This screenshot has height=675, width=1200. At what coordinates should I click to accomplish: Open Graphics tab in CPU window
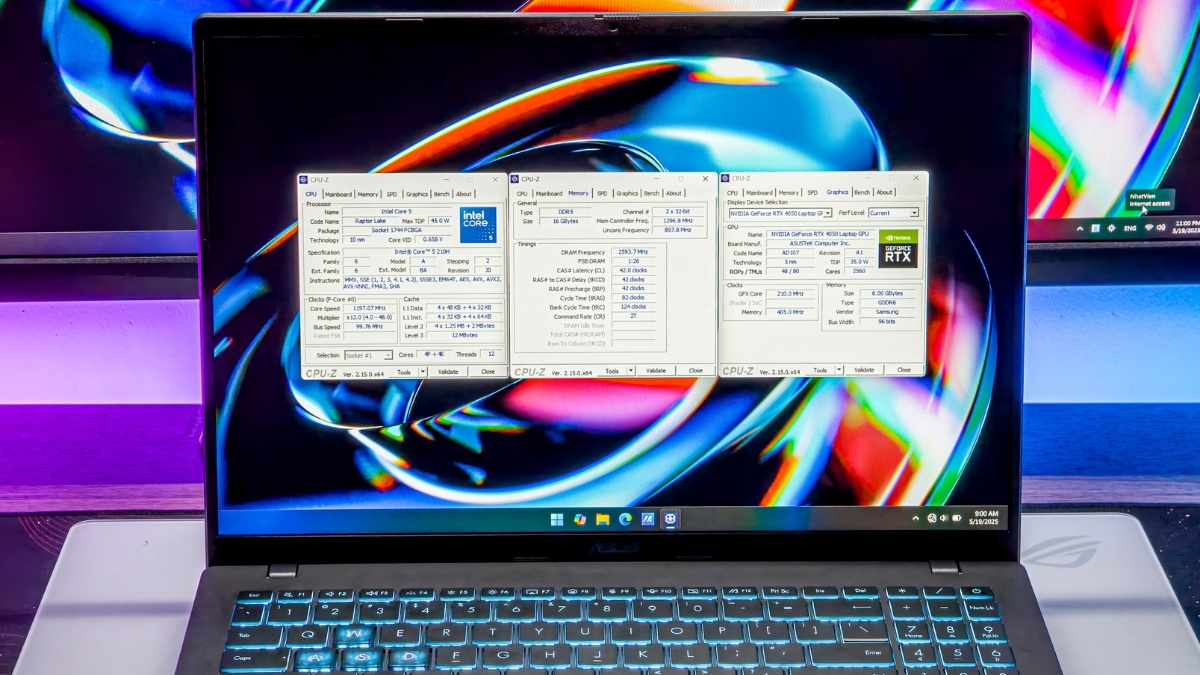[x=417, y=194]
